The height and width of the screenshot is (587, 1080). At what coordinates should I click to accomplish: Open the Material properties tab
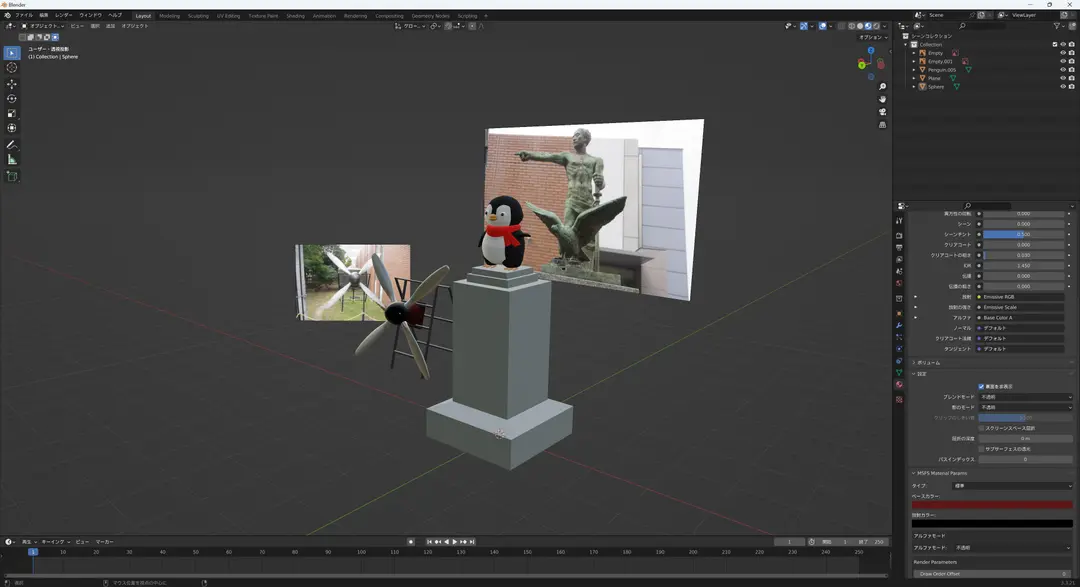point(899,384)
